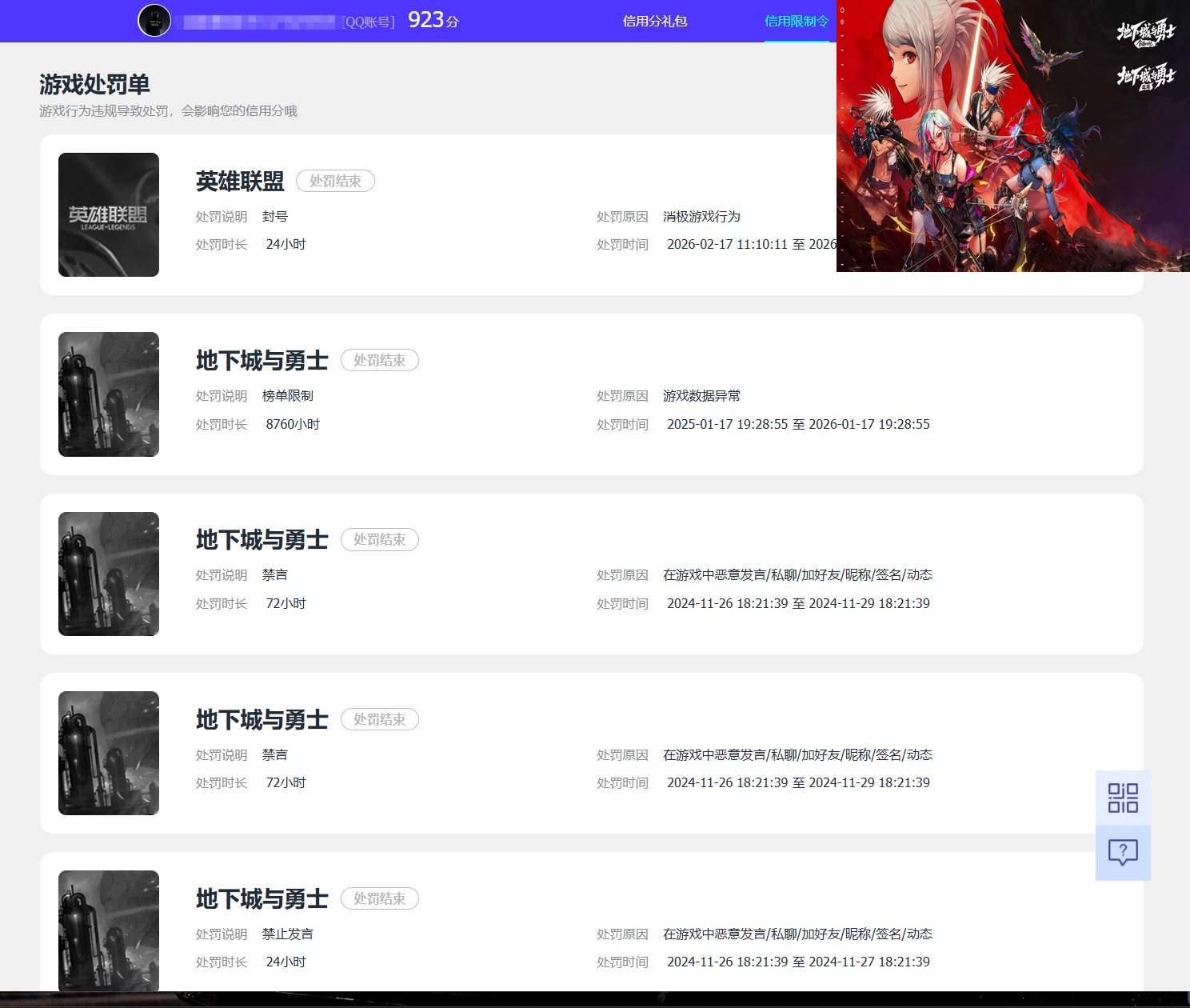Switch to the 信用分礼包 tab
The width and height of the screenshot is (1190, 1008).
655,22
